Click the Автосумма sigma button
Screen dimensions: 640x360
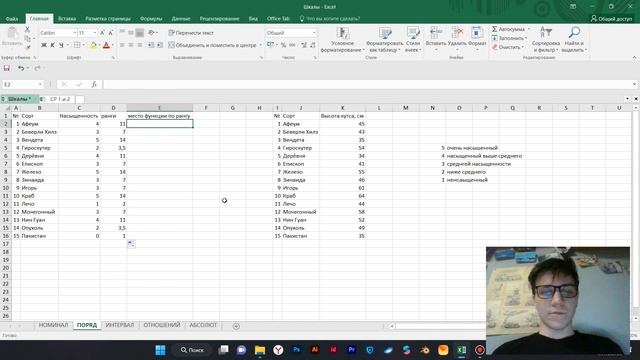pos(509,29)
